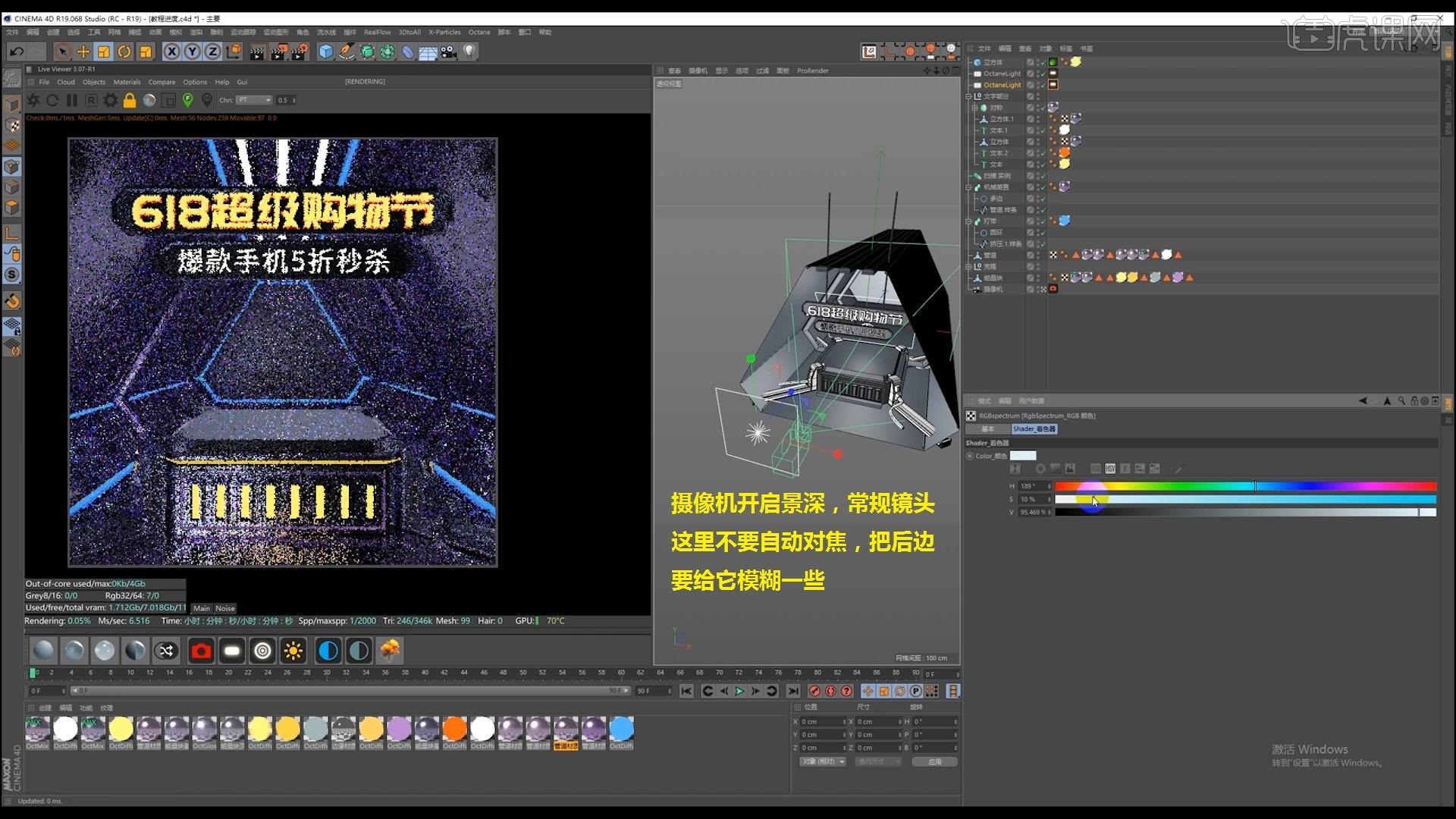Click the restart render icon in Live Viewer
This screenshot has height=819, width=1456.
[52, 100]
